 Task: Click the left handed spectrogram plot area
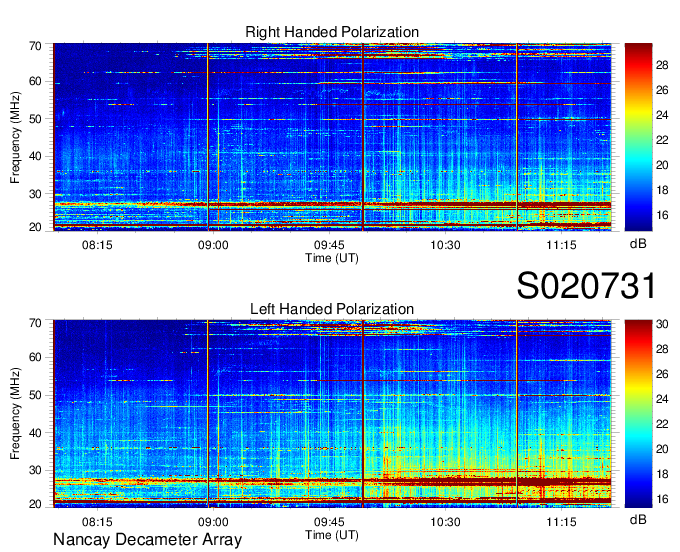tap(332, 414)
